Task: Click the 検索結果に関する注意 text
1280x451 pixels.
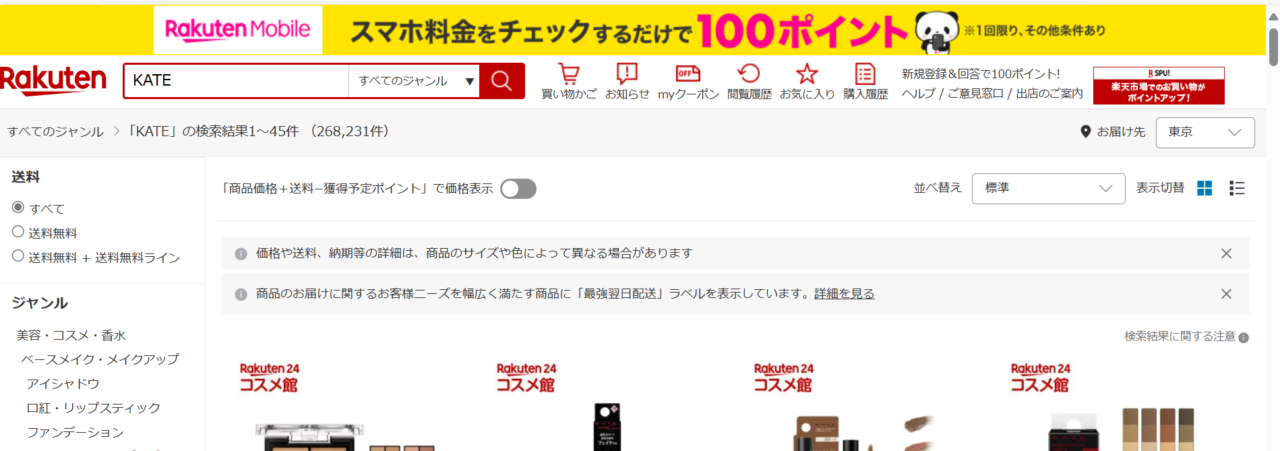Action: coord(1180,337)
